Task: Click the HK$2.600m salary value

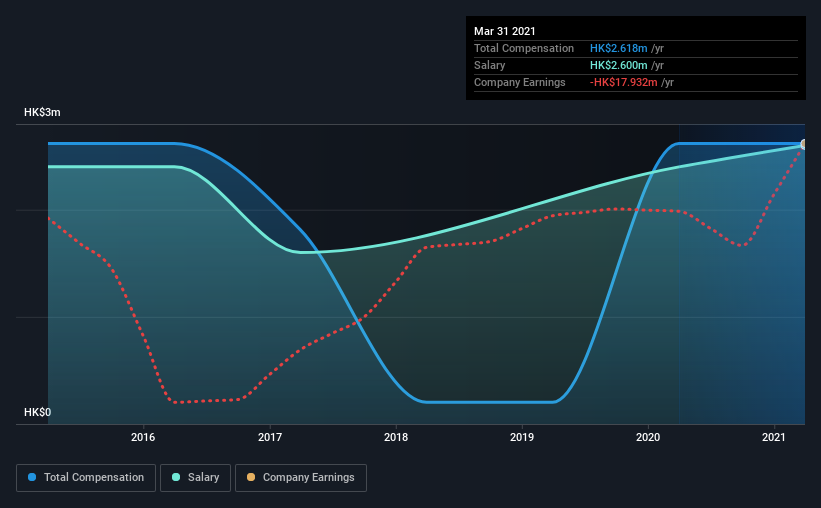Action: [x=618, y=65]
